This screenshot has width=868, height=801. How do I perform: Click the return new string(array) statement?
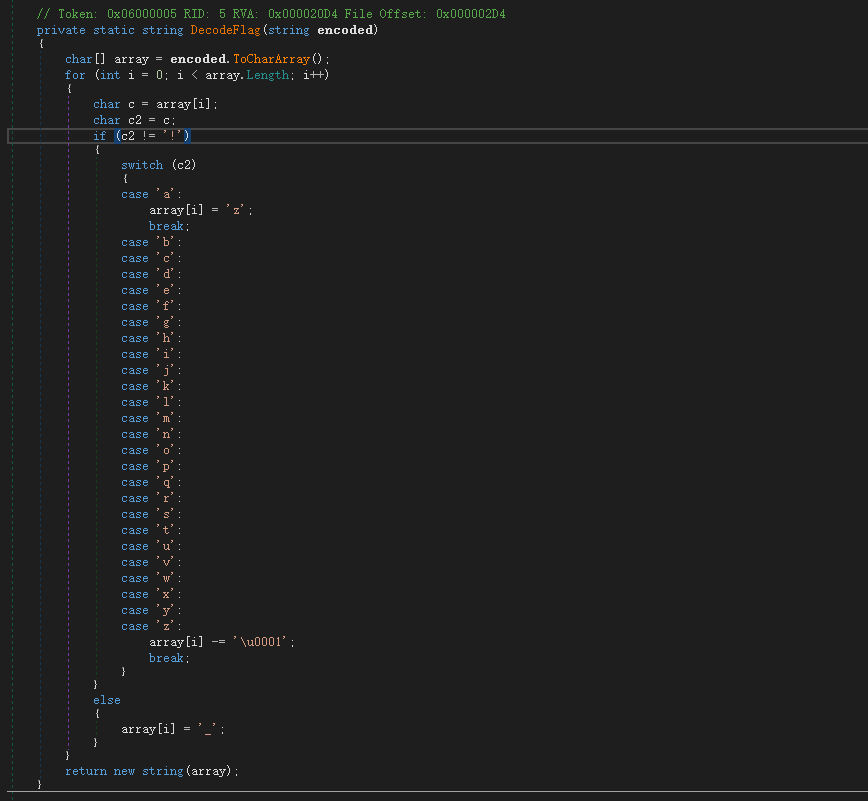[x=152, y=771]
